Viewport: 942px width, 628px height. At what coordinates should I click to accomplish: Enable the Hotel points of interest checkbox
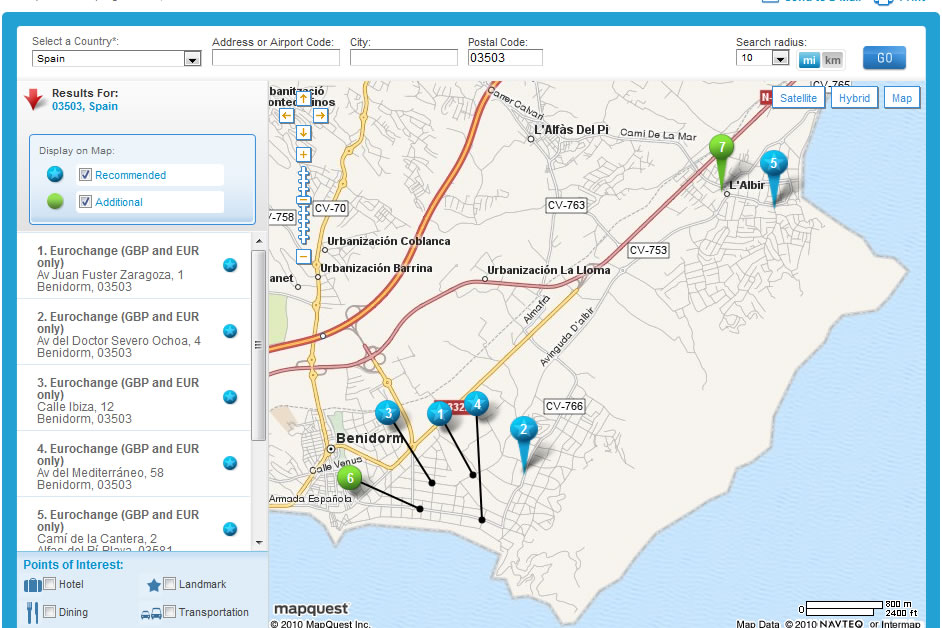click(x=50, y=584)
